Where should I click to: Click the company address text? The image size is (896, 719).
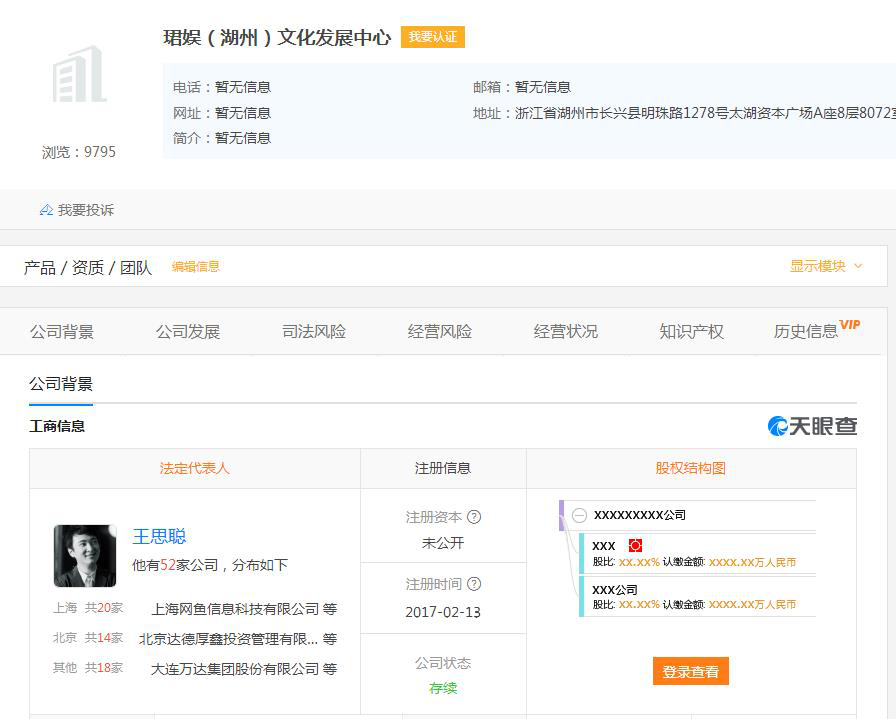click(x=705, y=113)
